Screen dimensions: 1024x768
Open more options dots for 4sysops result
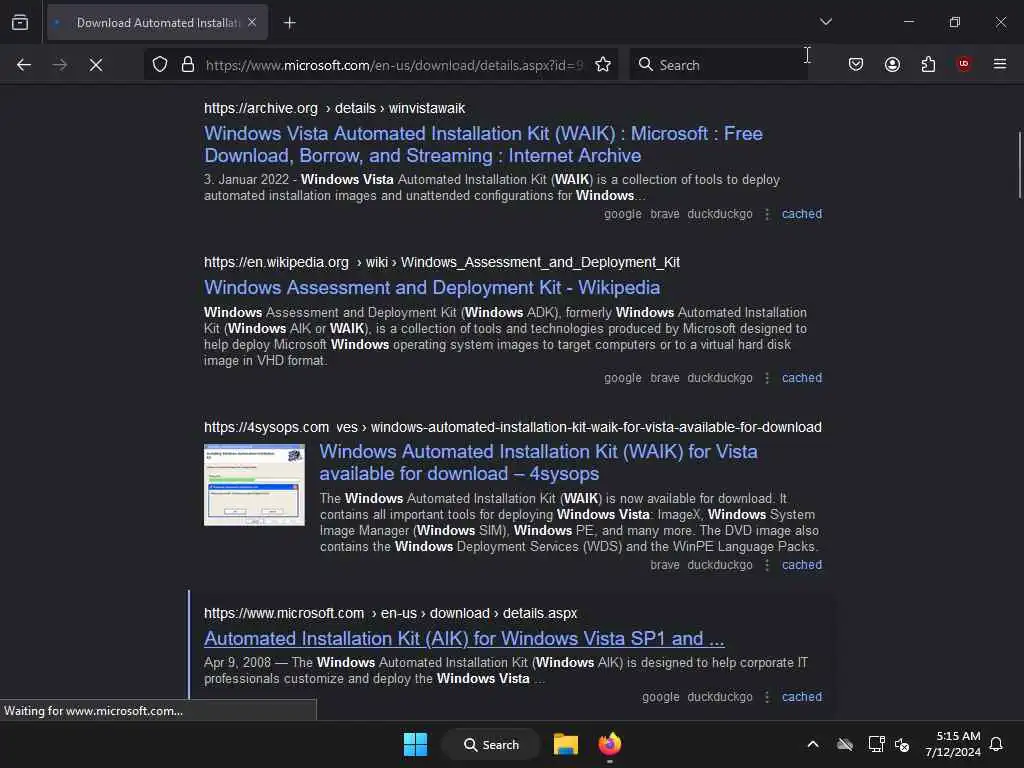point(767,565)
